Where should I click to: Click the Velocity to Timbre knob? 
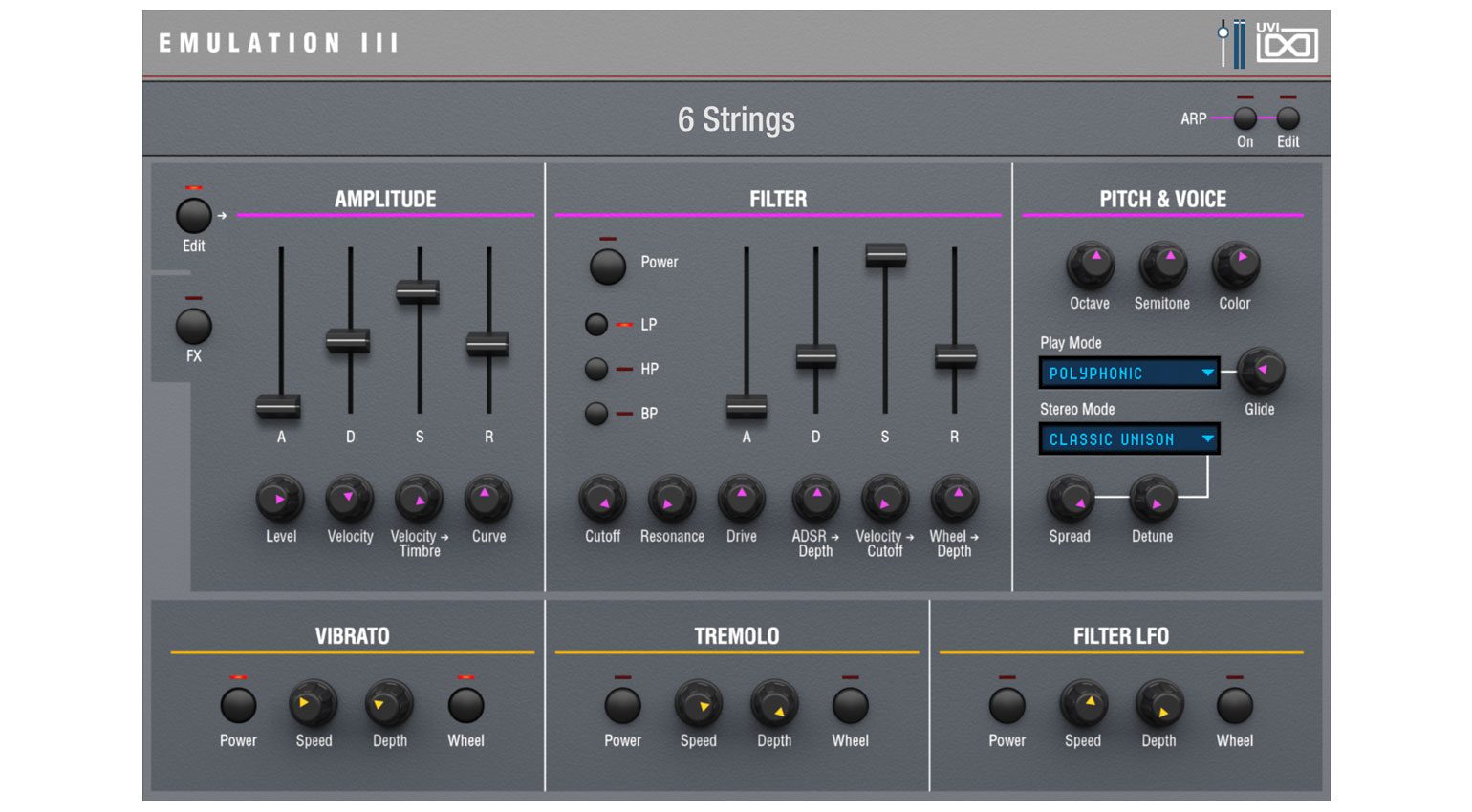point(420,499)
